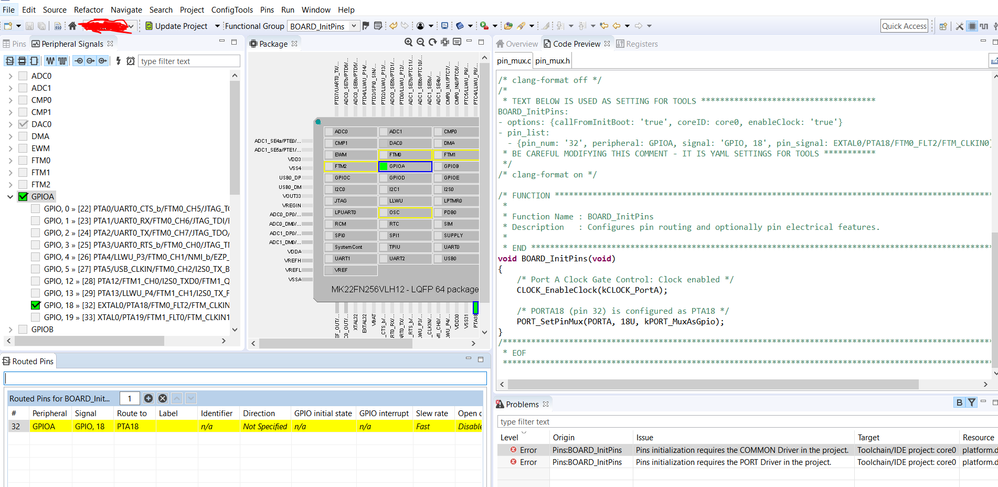Zoom out on the Package view
This screenshot has height=487, width=998.
(x=422, y=43)
